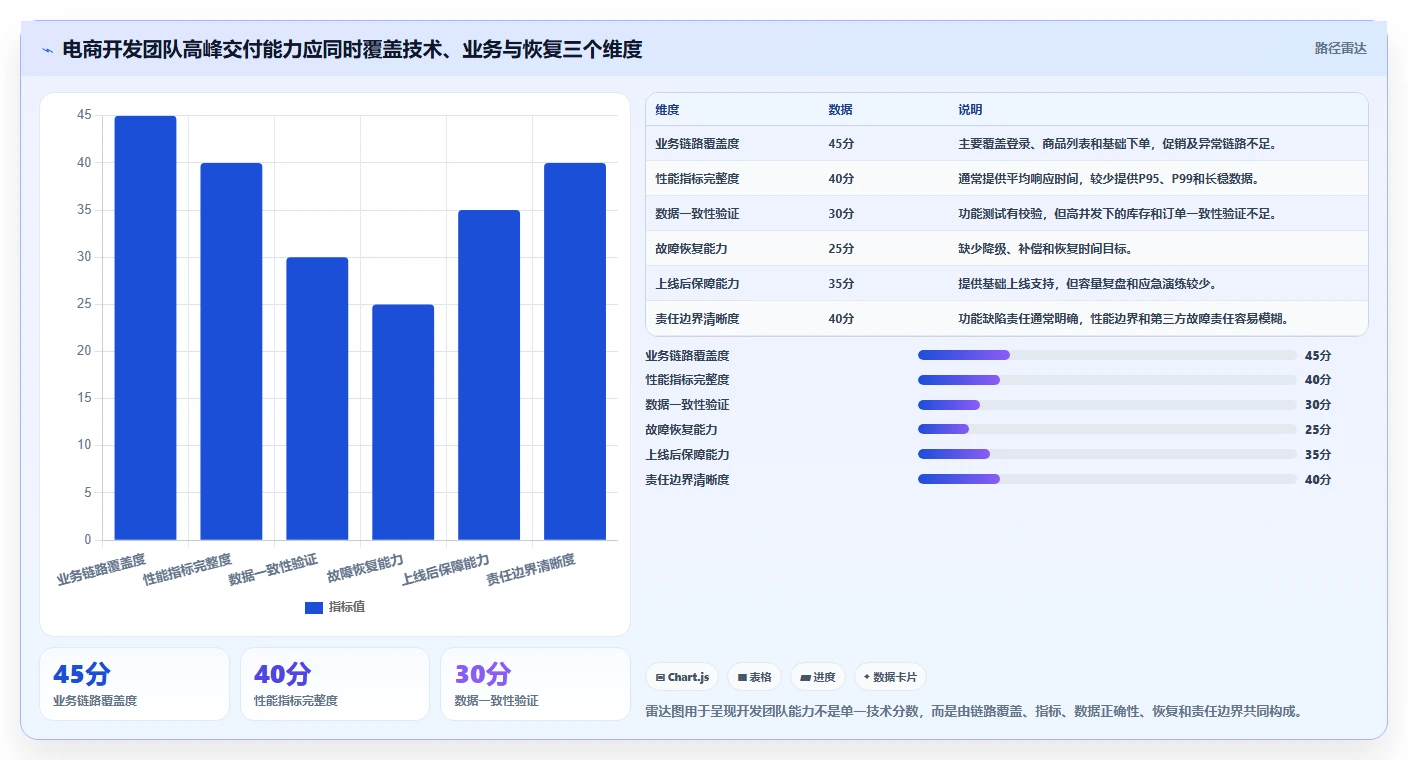Image resolution: width=1408 pixels, height=760 pixels.
Task: Click the 性能指标完整度 bar in chart
Action: point(231,351)
